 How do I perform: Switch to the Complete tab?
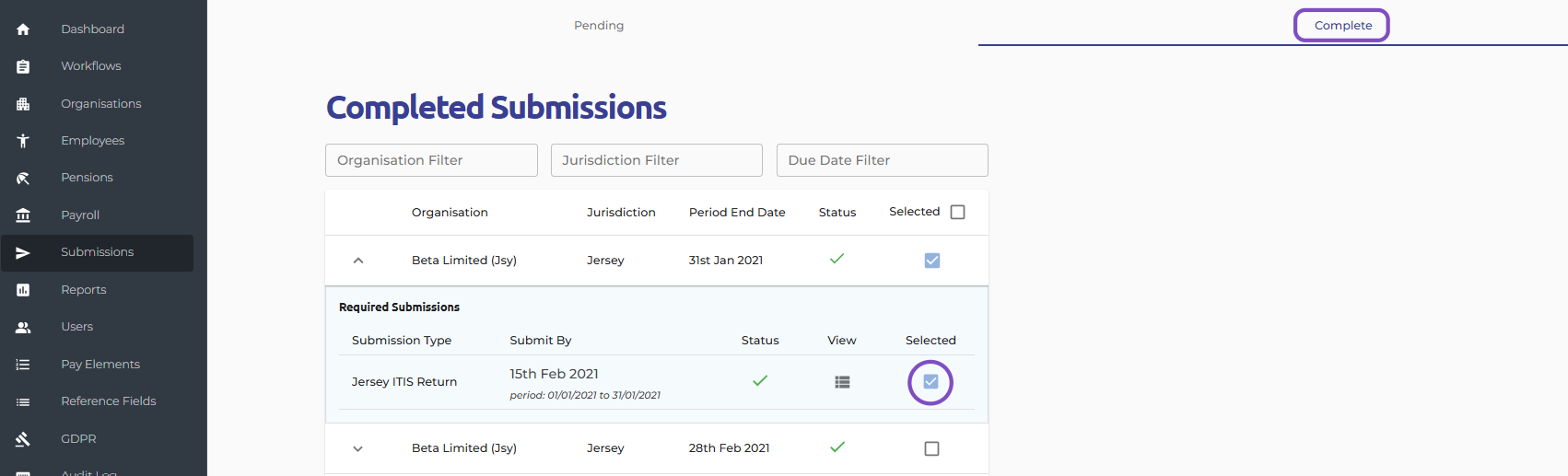pos(1342,25)
